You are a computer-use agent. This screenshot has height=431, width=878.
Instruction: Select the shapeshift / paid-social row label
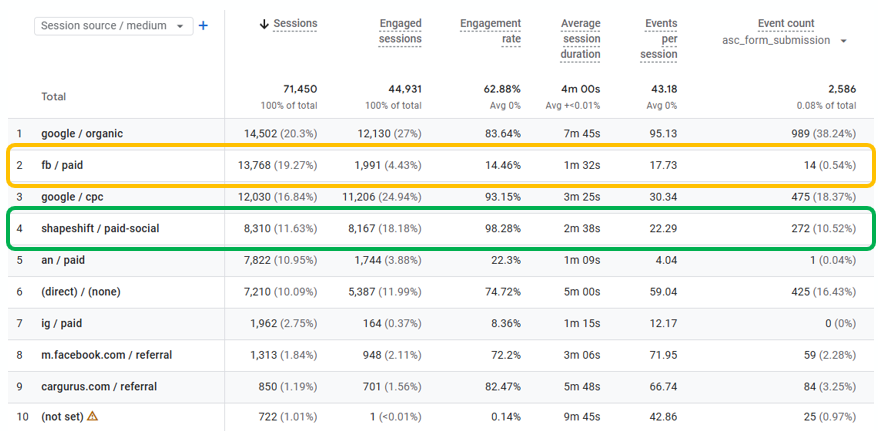100,228
